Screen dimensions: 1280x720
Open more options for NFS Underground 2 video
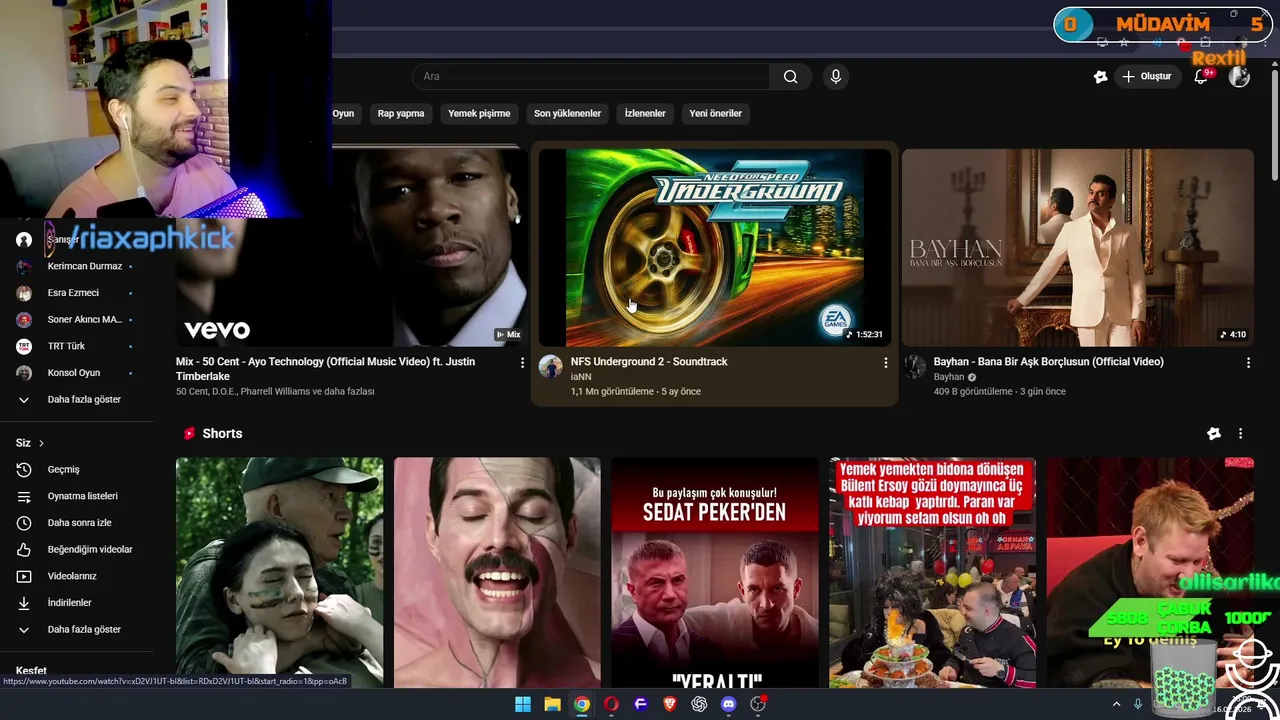(885, 363)
